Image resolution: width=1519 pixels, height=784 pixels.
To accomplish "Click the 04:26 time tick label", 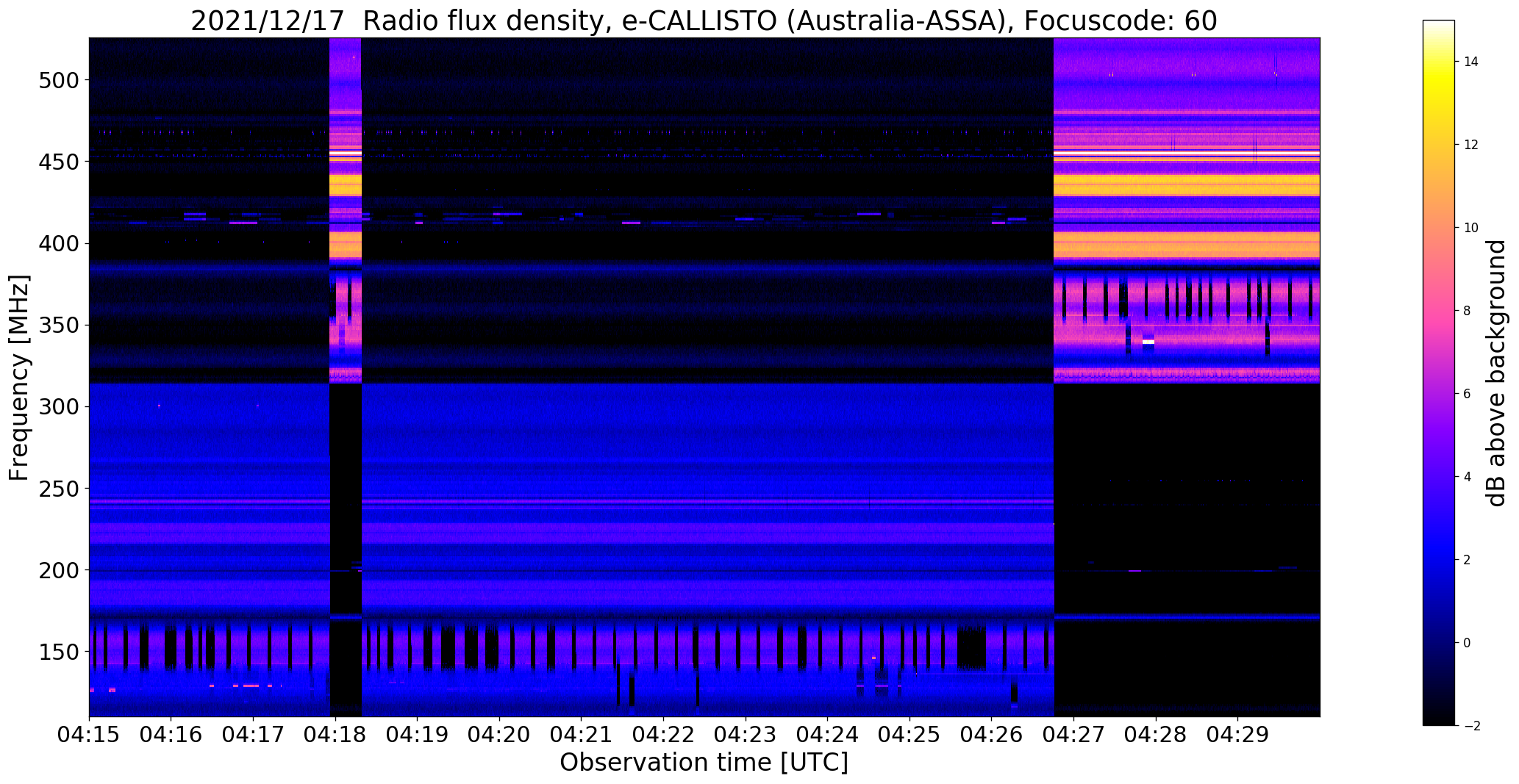I will (x=992, y=734).
